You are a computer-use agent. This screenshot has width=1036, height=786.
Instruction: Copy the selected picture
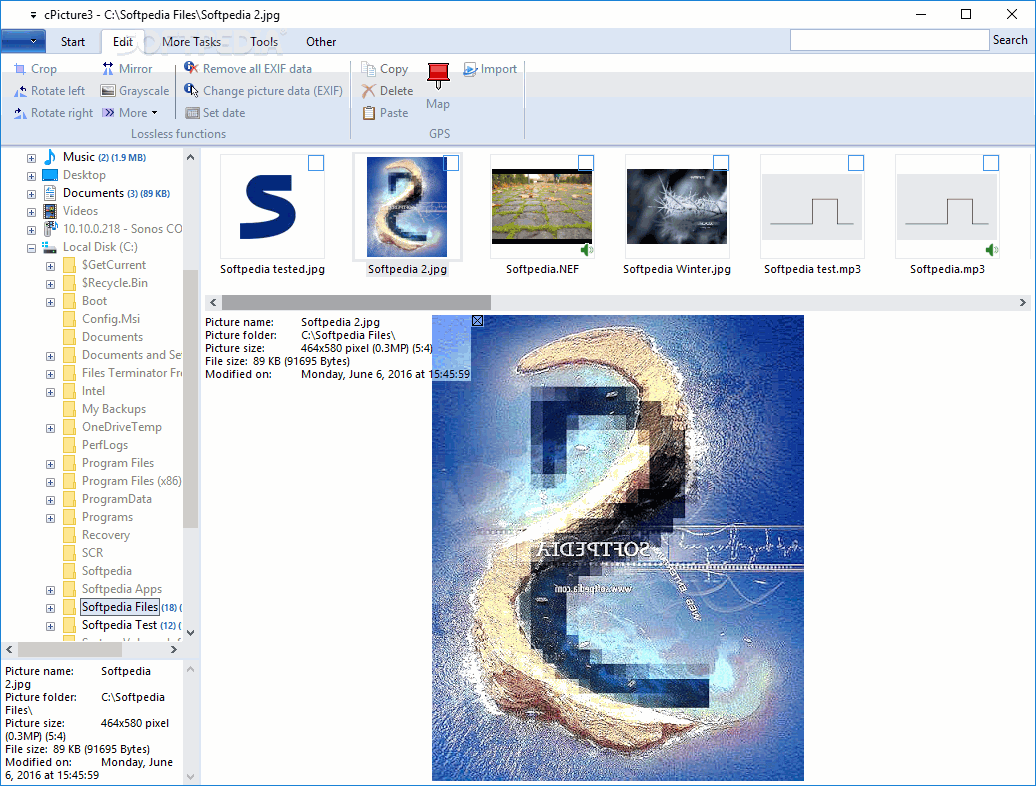click(385, 69)
